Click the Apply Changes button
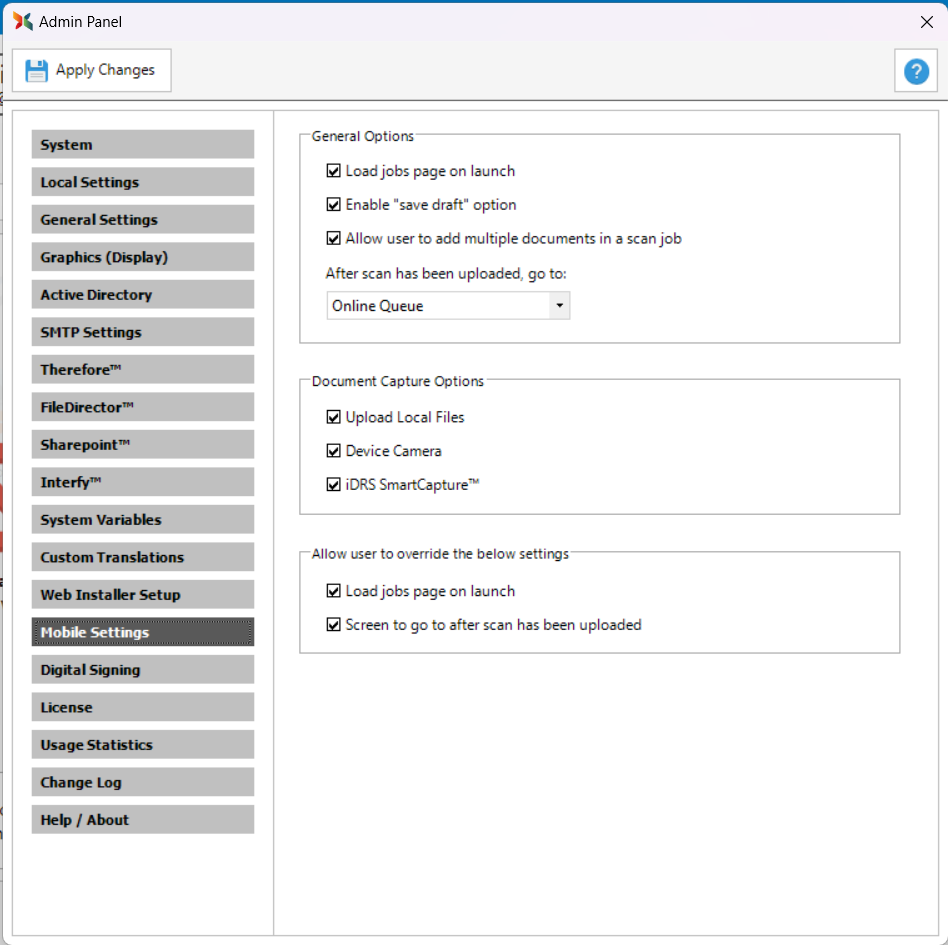This screenshot has height=945, width=948. 92,70
